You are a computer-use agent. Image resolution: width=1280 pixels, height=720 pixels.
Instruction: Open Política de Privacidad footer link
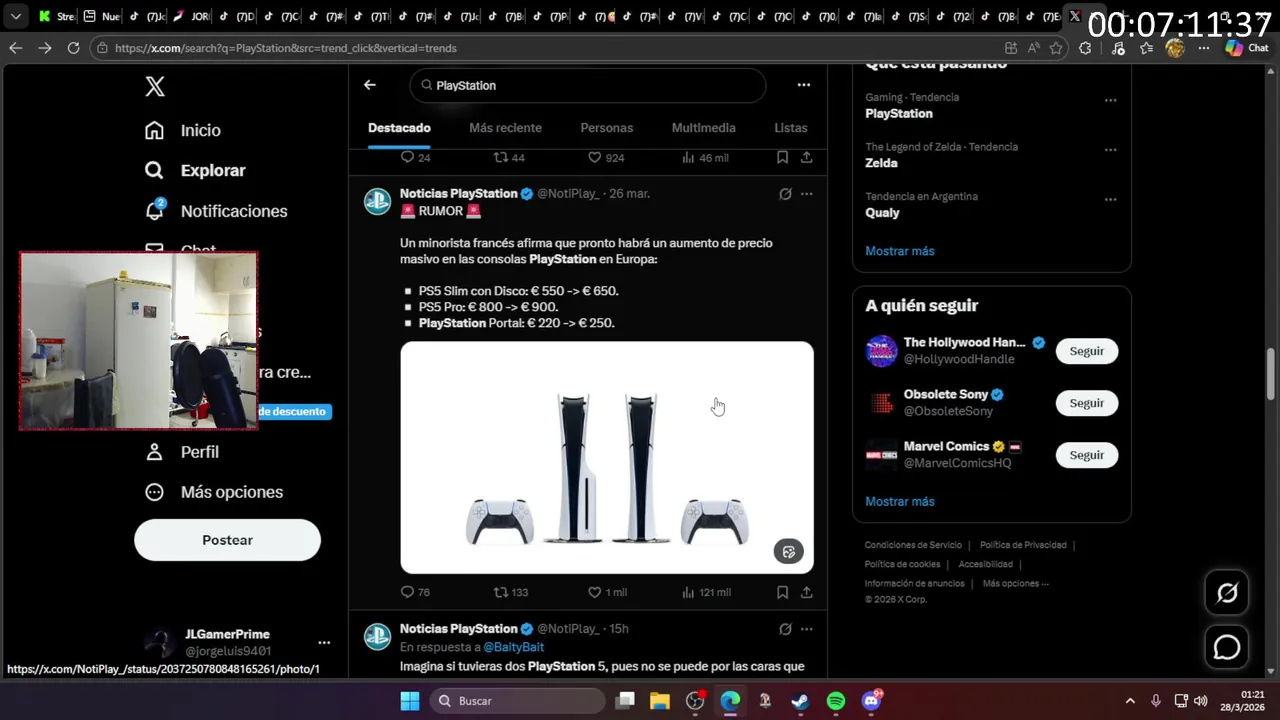(1023, 545)
